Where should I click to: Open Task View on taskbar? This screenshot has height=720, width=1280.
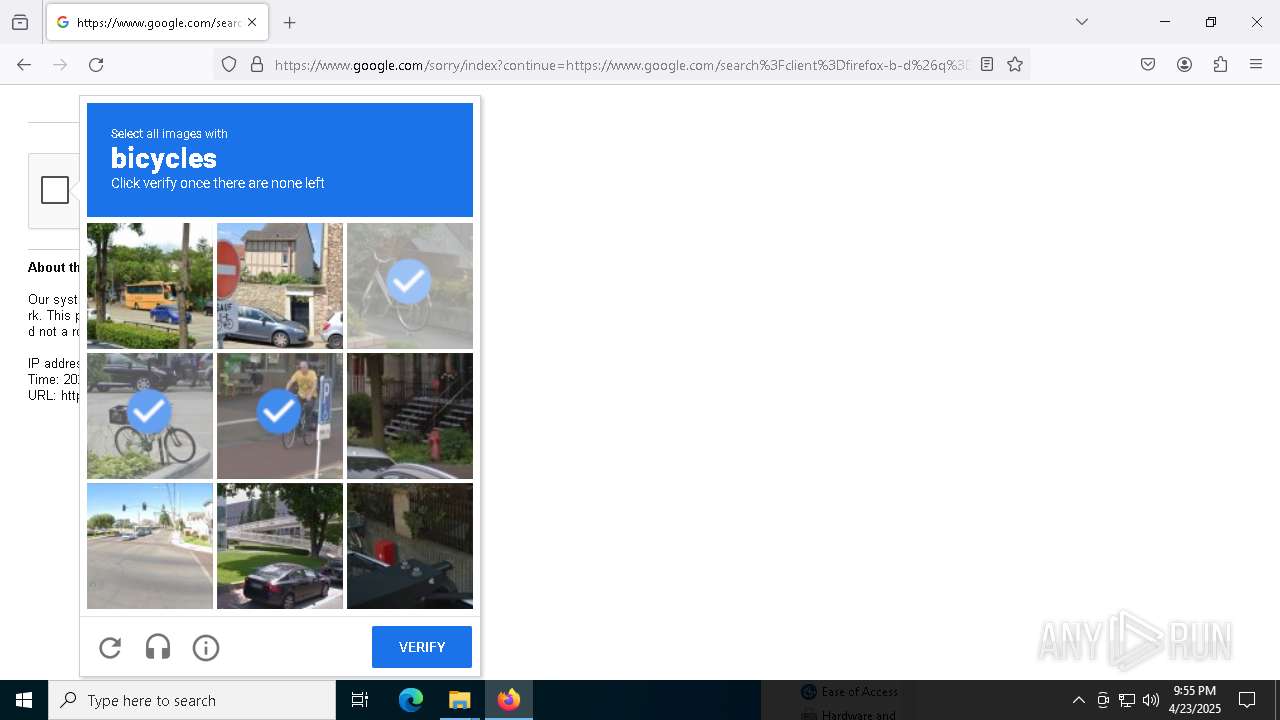pyautogui.click(x=360, y=700)
